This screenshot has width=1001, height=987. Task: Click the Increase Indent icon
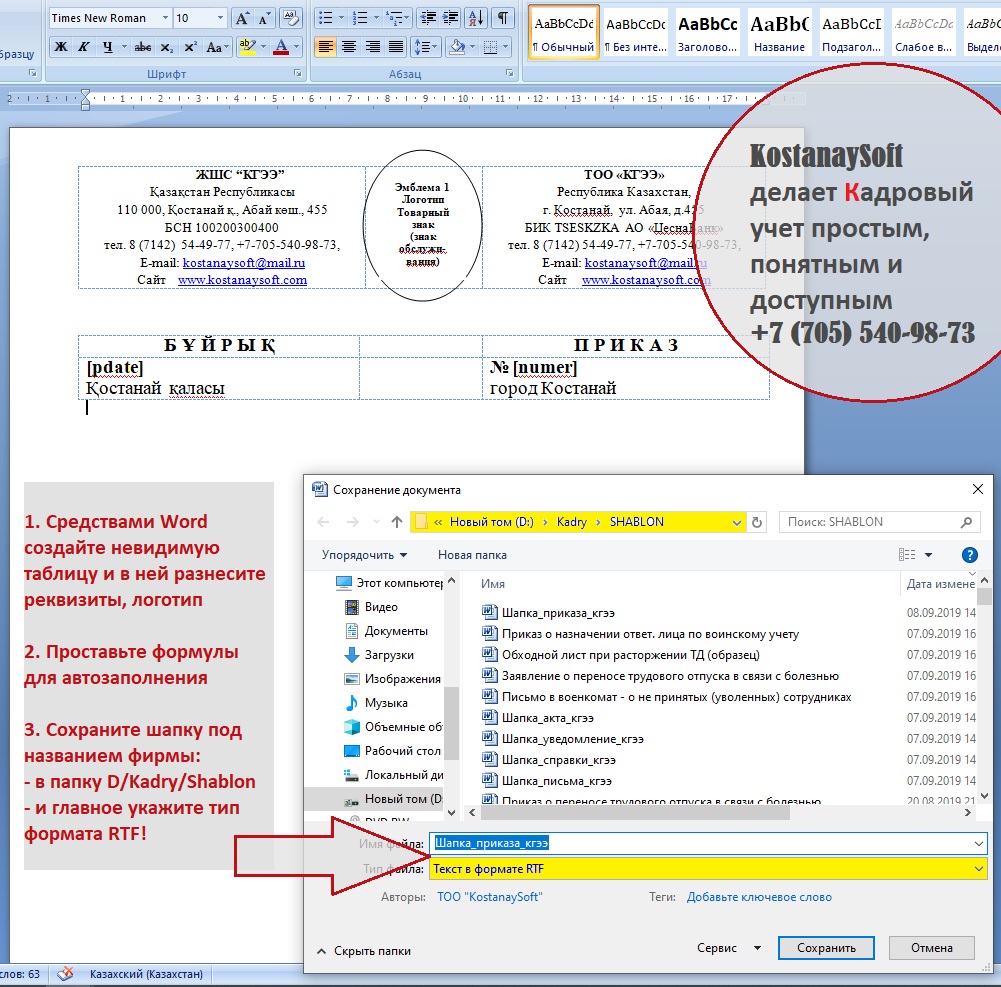[451, 18]
